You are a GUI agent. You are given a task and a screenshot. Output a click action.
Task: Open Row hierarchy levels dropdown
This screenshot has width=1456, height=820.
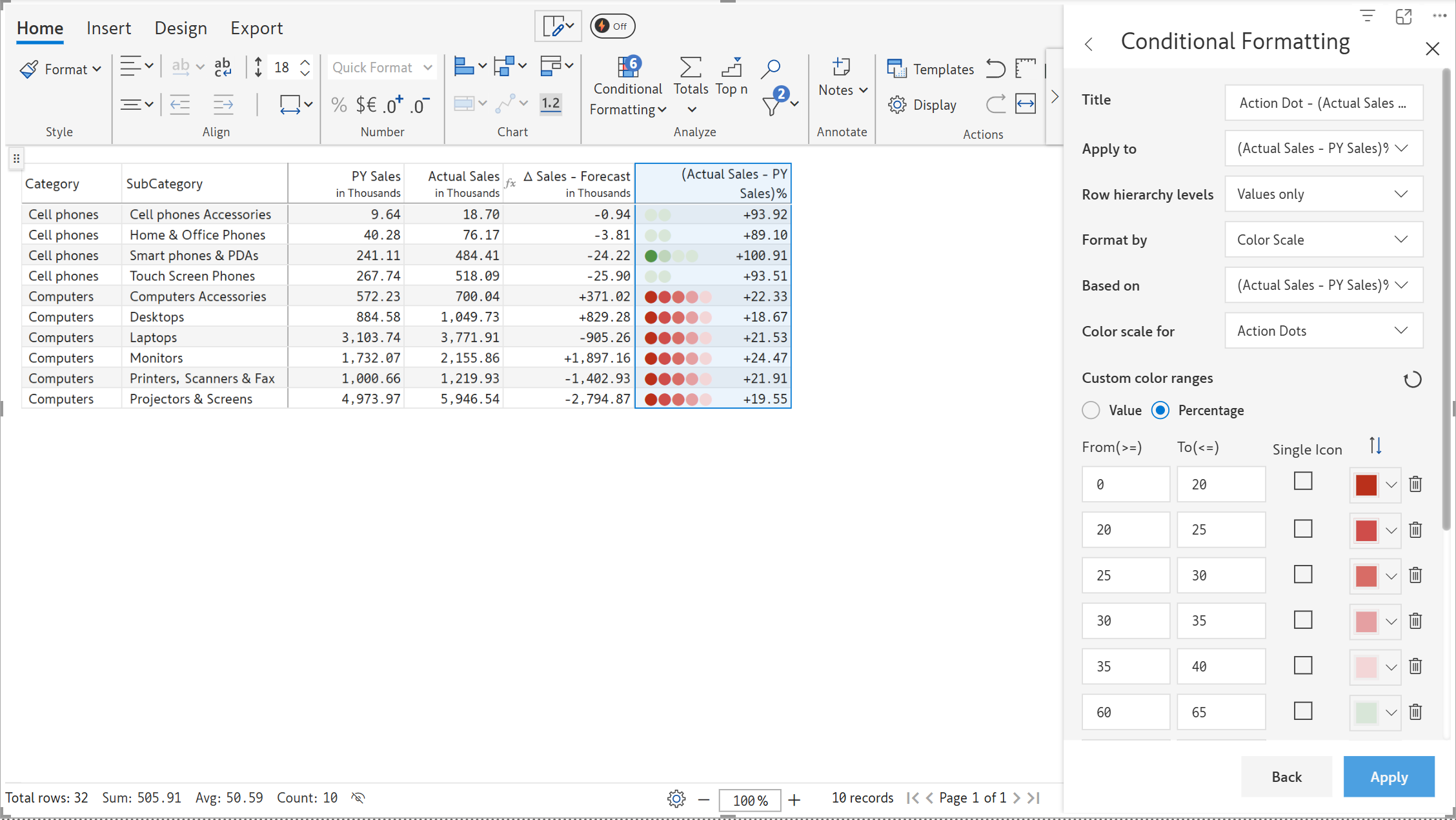click(x=1324, y=194)
